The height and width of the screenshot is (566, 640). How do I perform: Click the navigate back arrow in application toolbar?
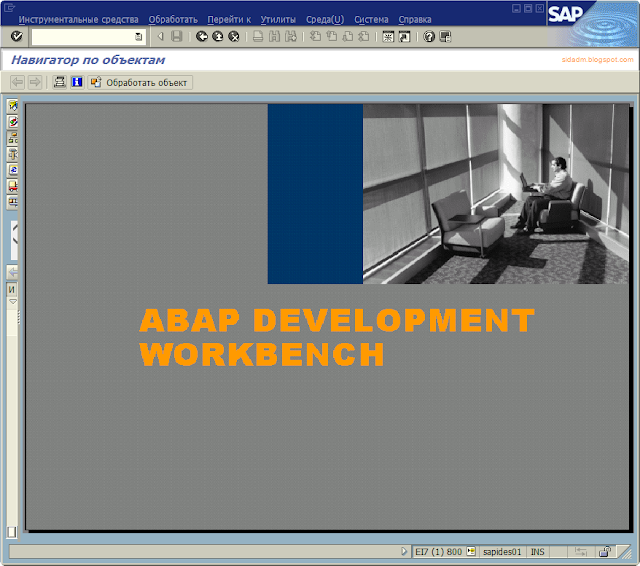(17, 82)
